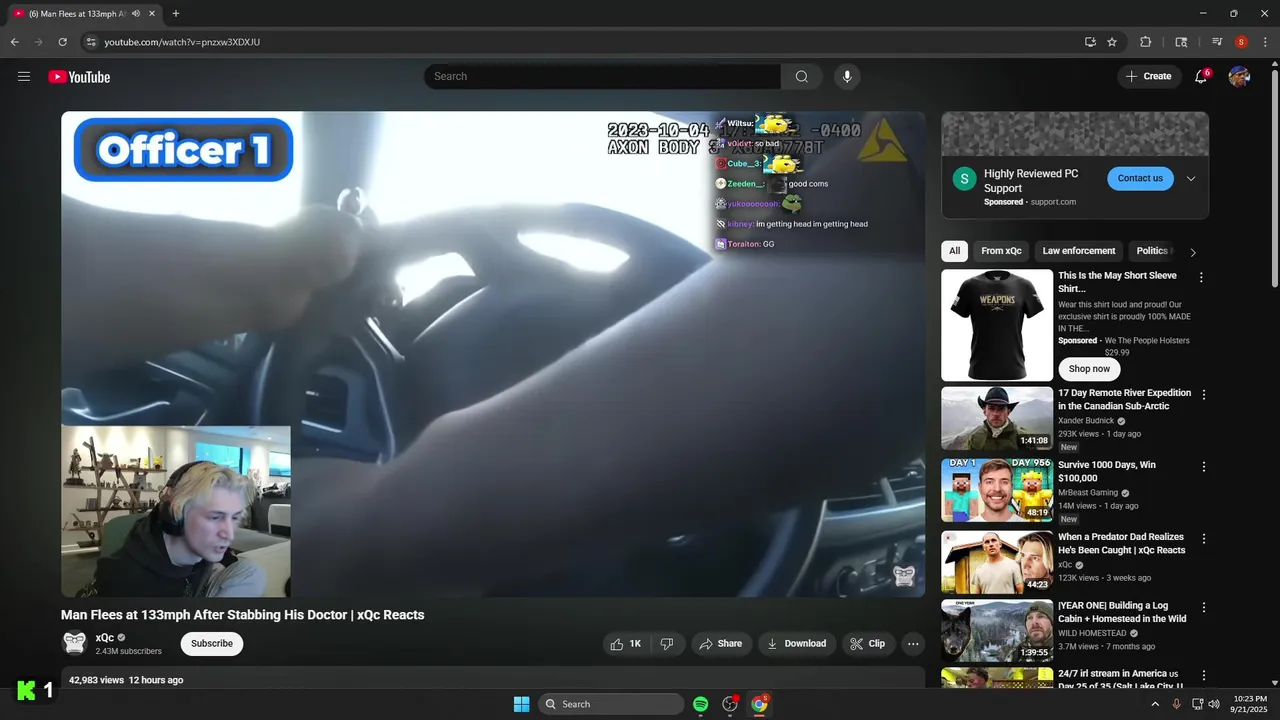1280x720 pixels.
Task: Open Windows Start menu
Action: click(521, 704)
